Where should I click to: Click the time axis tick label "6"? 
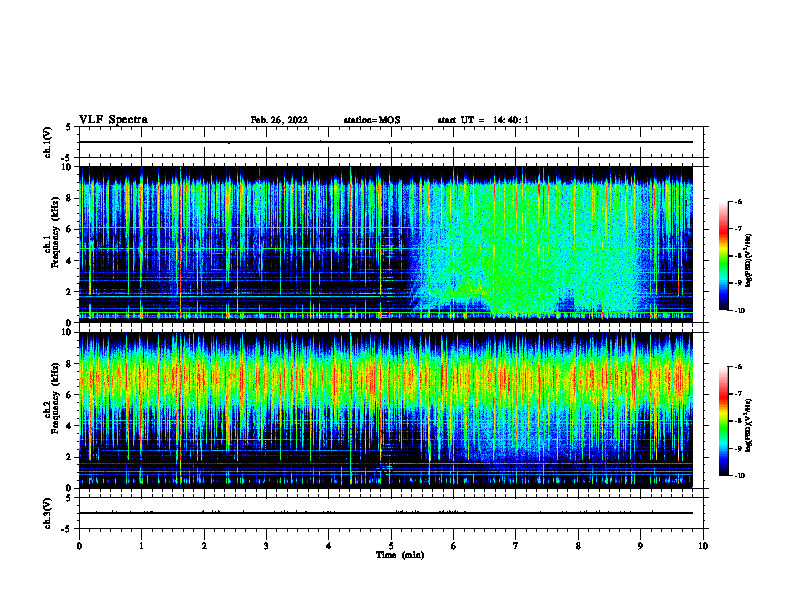454,546
